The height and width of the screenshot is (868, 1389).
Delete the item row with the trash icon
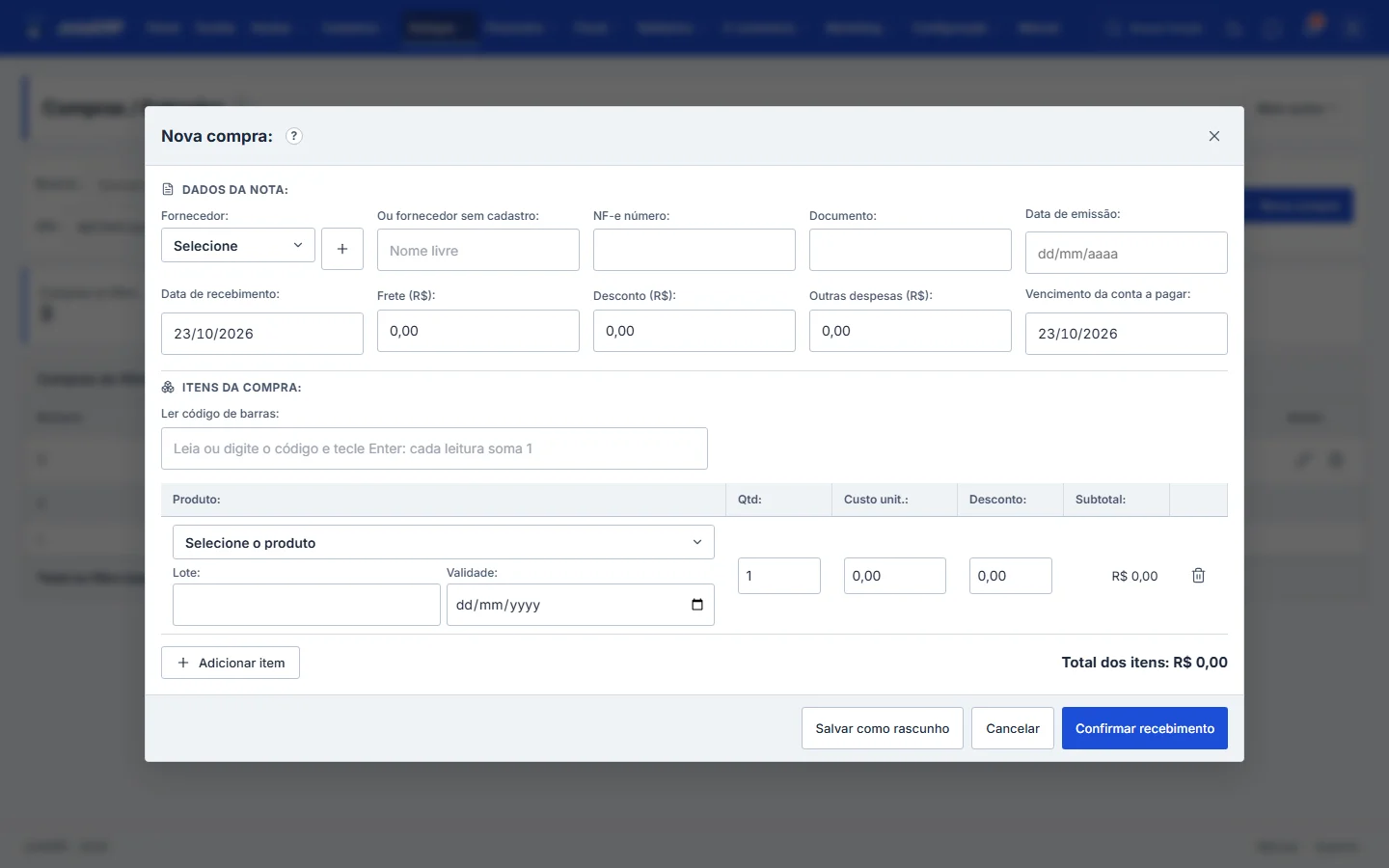click(x=1198, y=576)
